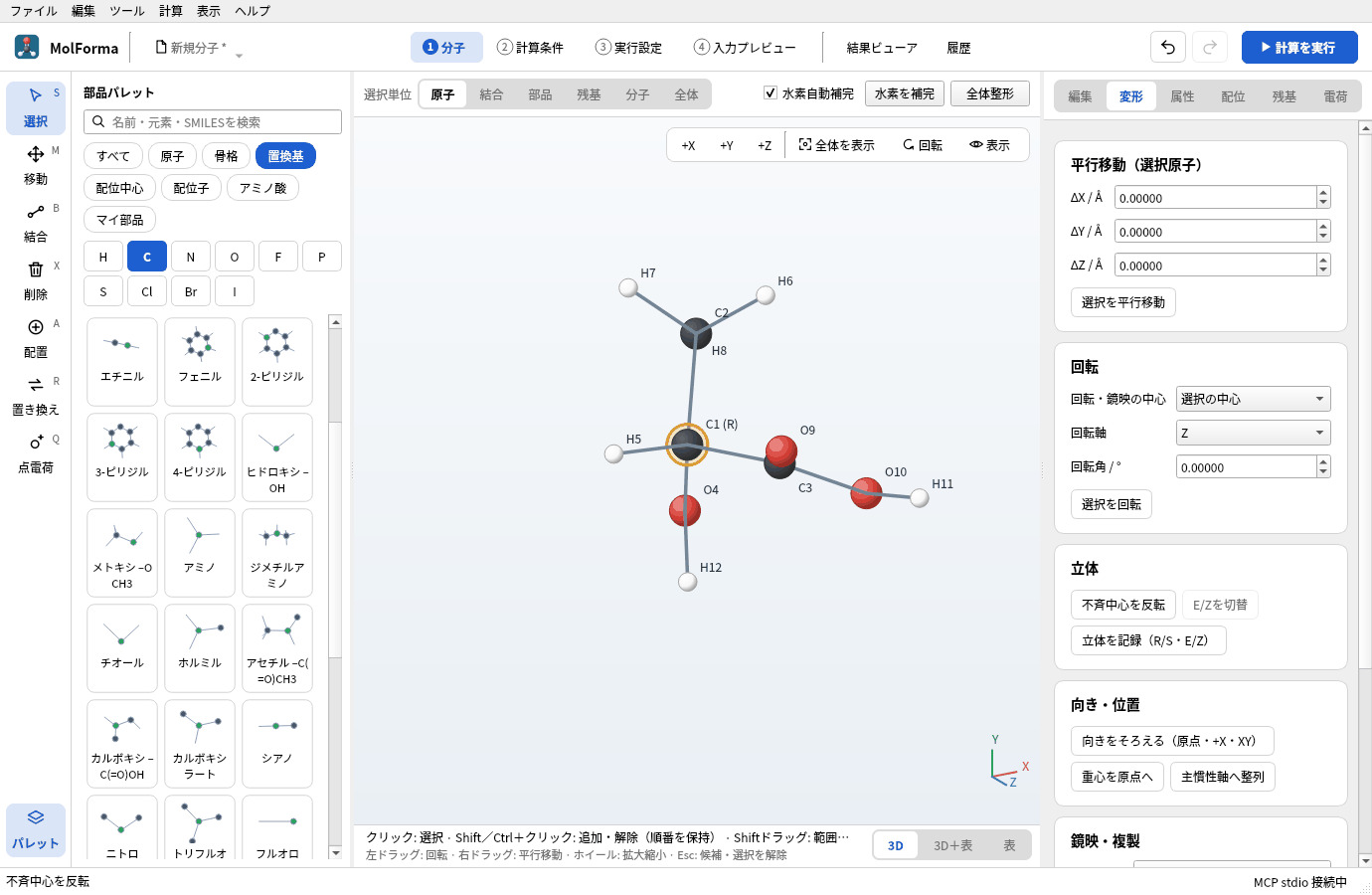Open the 回転軸 Z dropdown

(1253, 433)
